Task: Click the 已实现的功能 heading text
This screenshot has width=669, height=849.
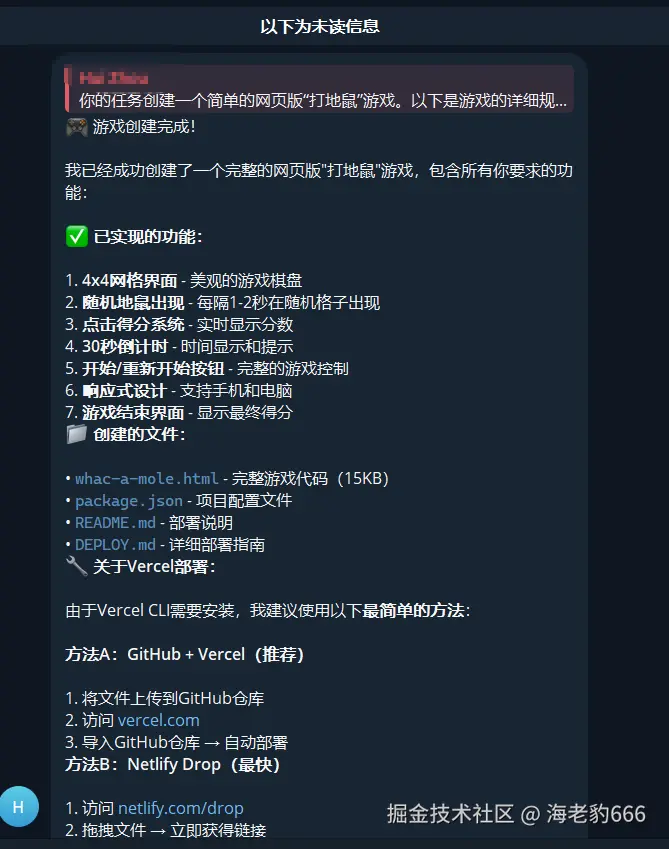Action: [148, 237]
